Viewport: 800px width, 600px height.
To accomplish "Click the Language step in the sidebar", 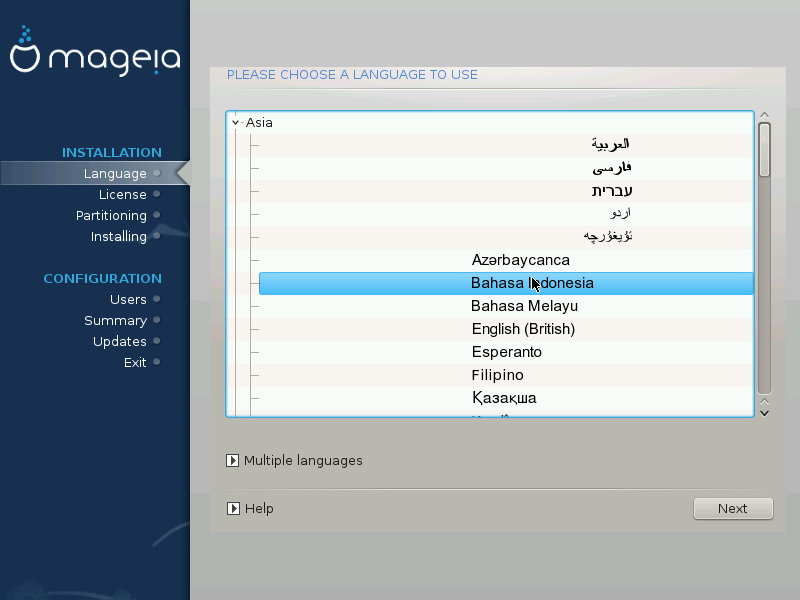I will [x=115, y=174].
